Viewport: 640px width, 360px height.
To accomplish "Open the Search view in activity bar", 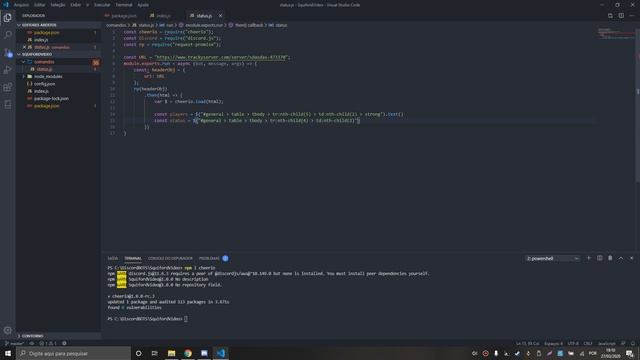I will pos(8,35).
